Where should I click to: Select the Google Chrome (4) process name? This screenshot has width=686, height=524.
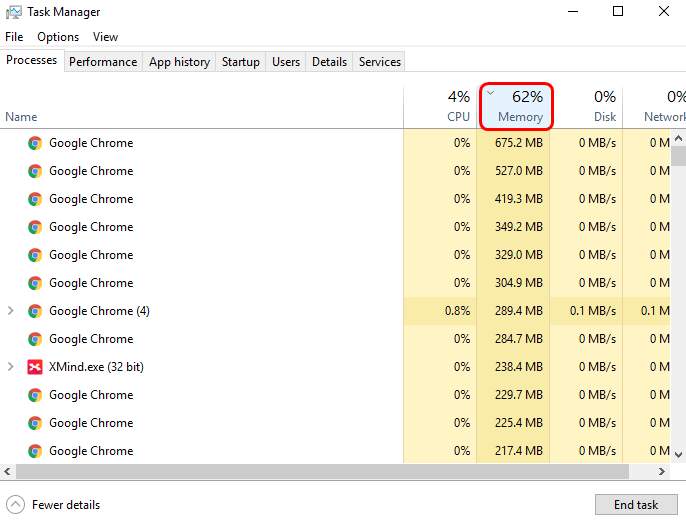(x=99, y=311)
